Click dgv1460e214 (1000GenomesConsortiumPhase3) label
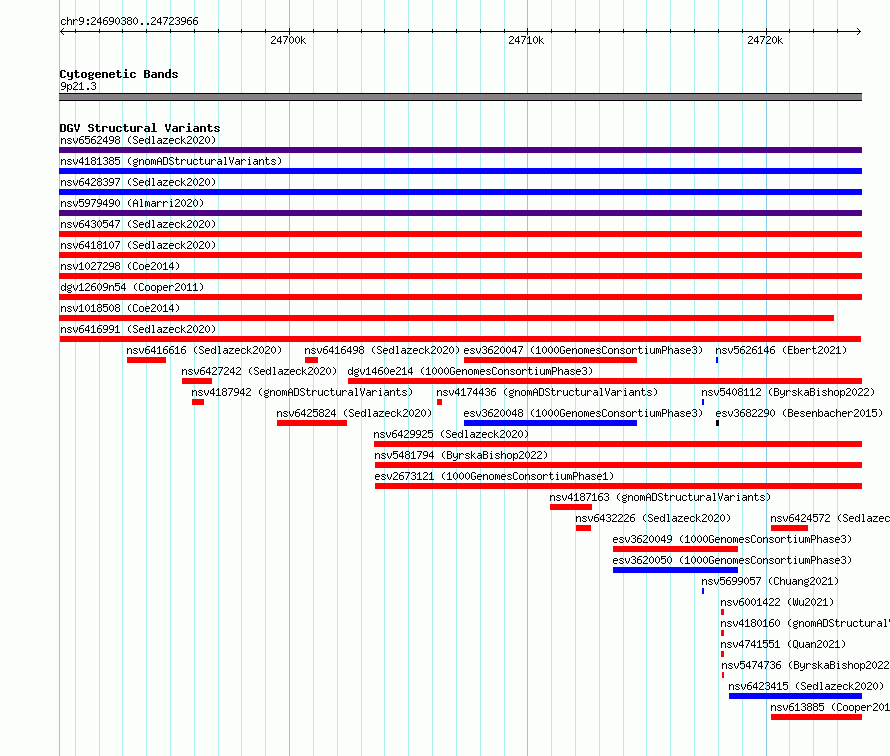Image resolution: width=890 pixels, height=756 pixels. (x=470, y=371)
